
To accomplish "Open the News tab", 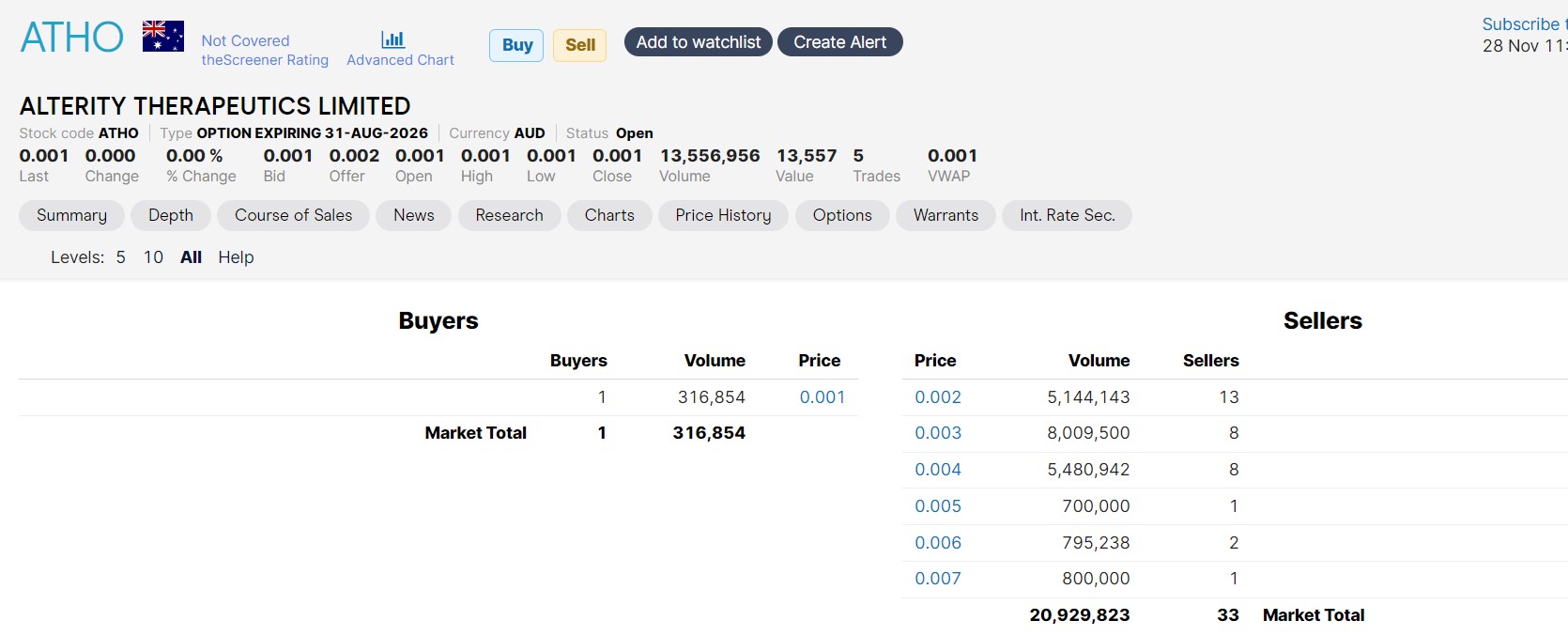I will 414,215.
